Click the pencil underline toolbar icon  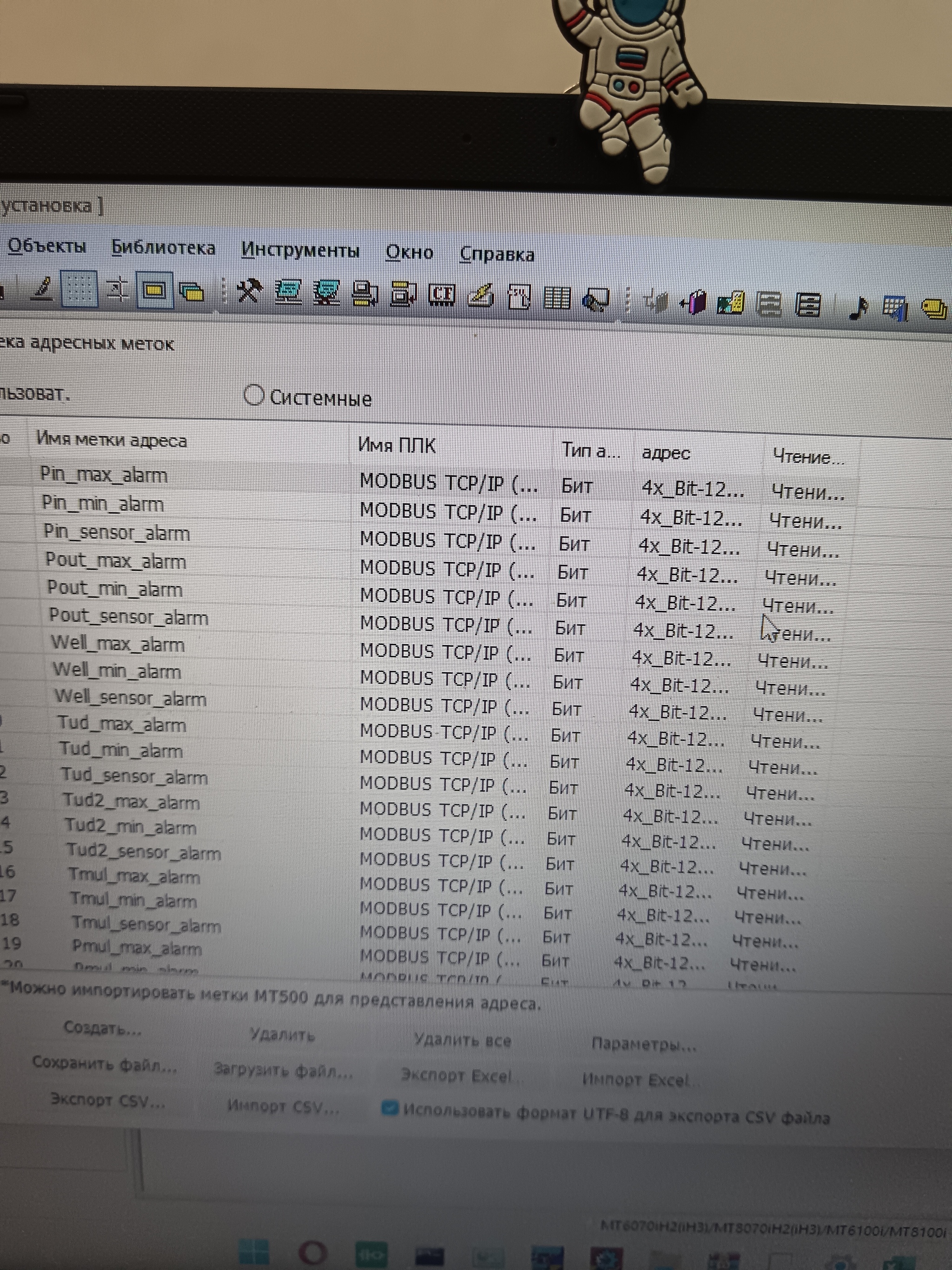[41, 288]
